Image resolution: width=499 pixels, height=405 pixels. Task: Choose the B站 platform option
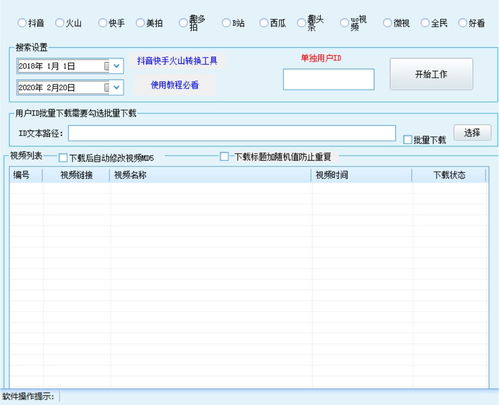tap(226, 23)
